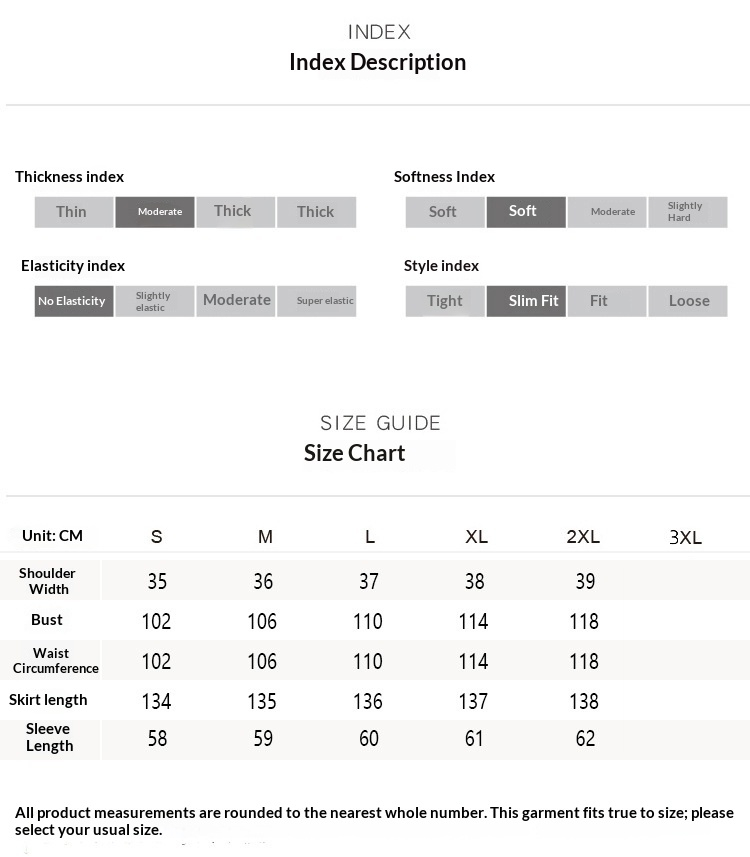Choose the No Elasticity option
The width and height of the screenshot is (750, 857).
[x=74, y=301]
